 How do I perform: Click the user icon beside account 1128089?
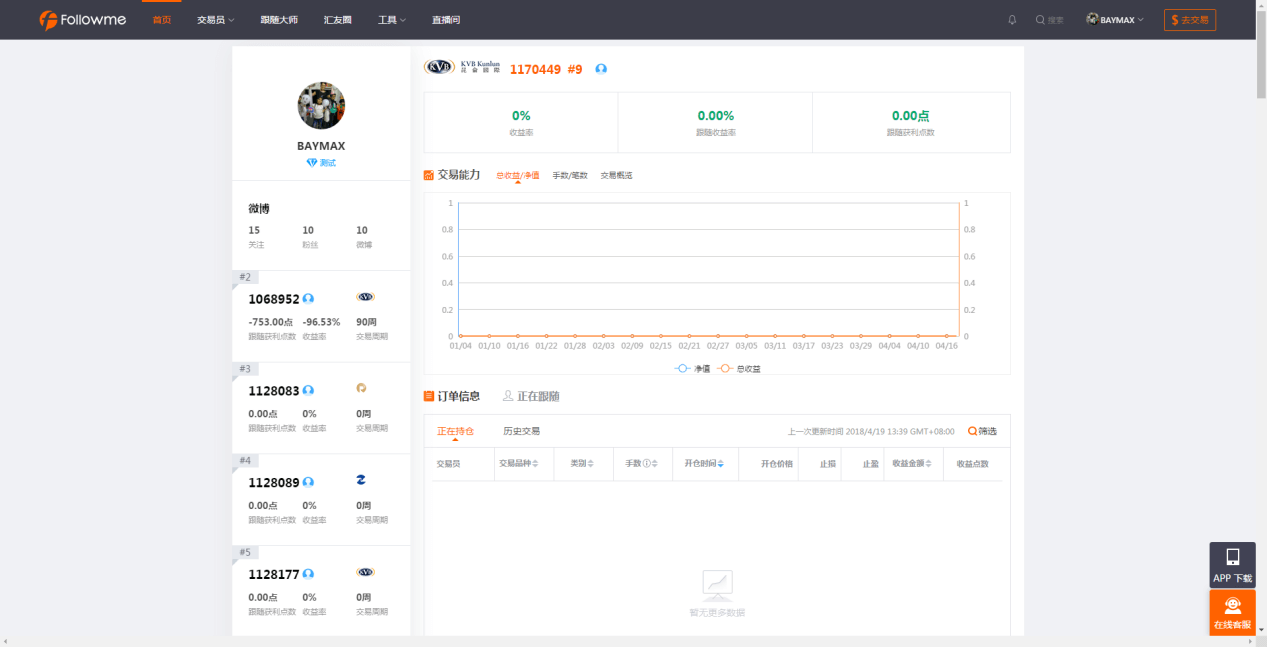coord(308,483)
